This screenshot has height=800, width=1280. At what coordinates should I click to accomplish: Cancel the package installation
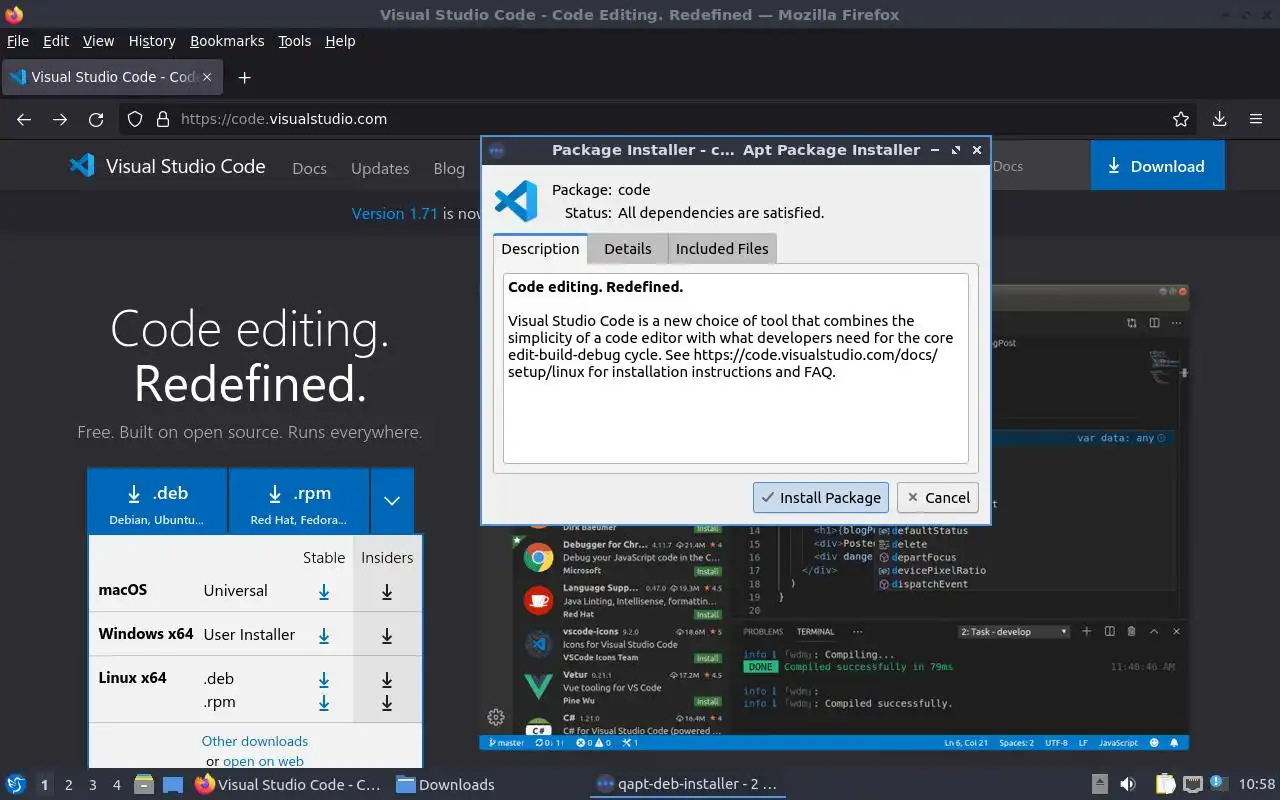coord(936,497)
